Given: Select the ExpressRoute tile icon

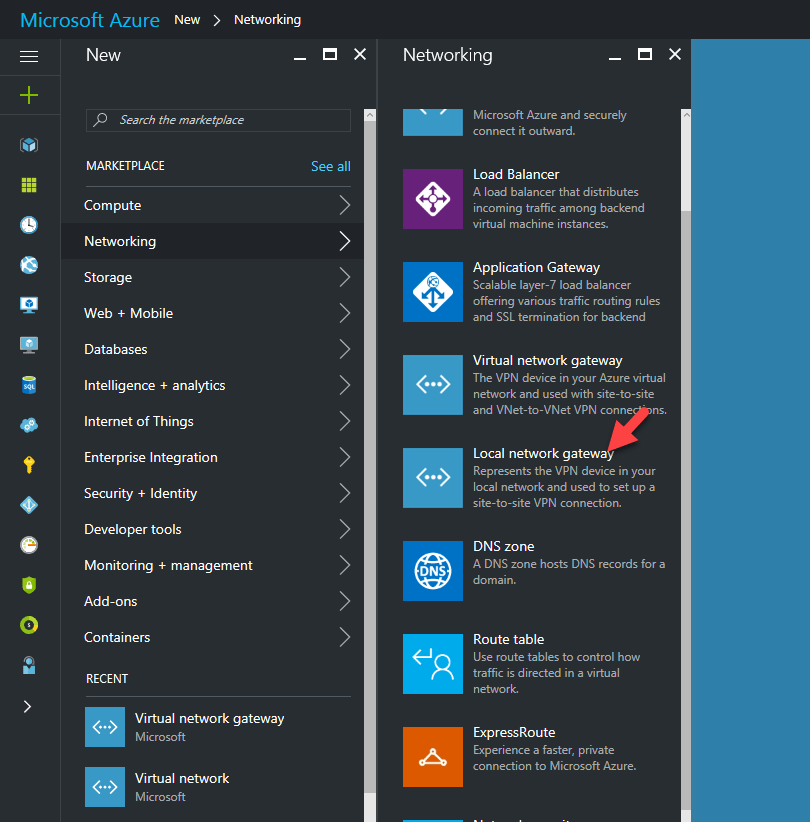Looking at the screenshot, I should tap(433, 757).
